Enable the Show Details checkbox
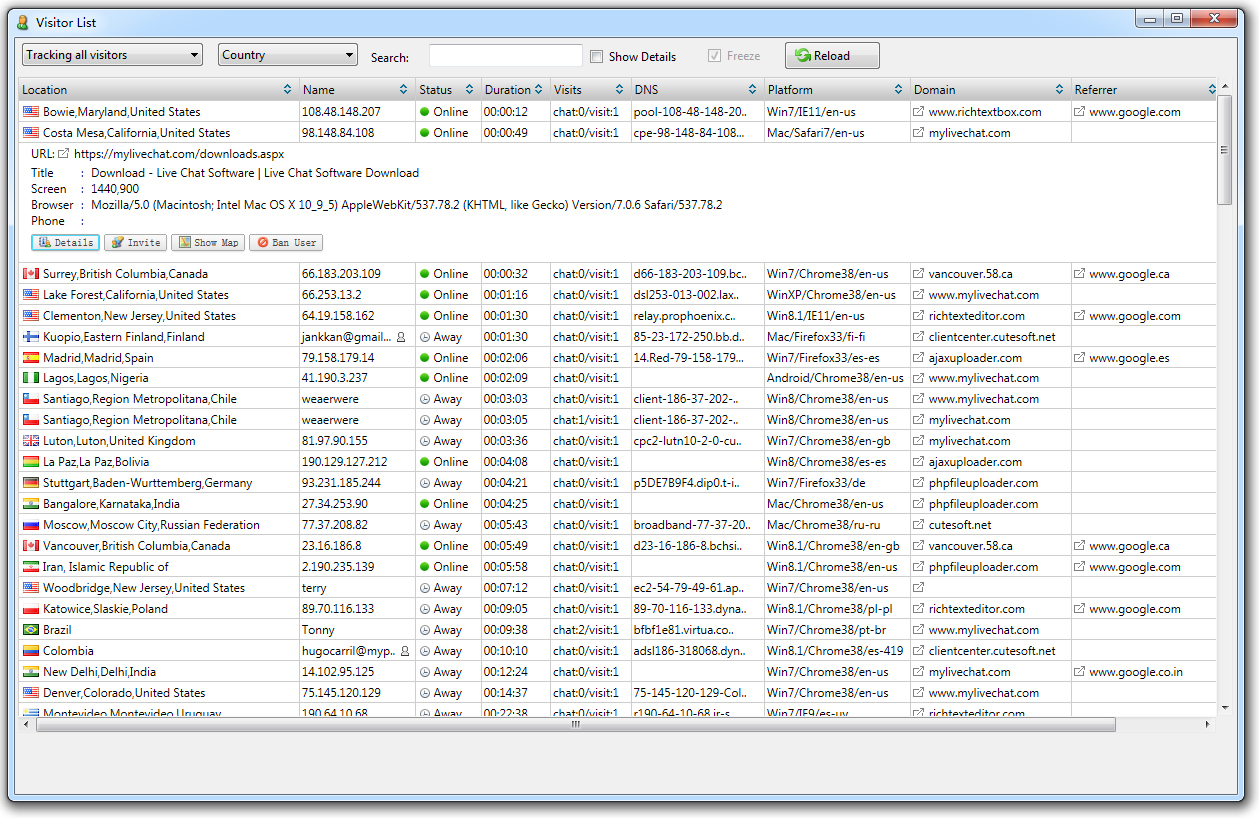The height and width of the screenshot is (818, 1259). [x=597, y=57]
